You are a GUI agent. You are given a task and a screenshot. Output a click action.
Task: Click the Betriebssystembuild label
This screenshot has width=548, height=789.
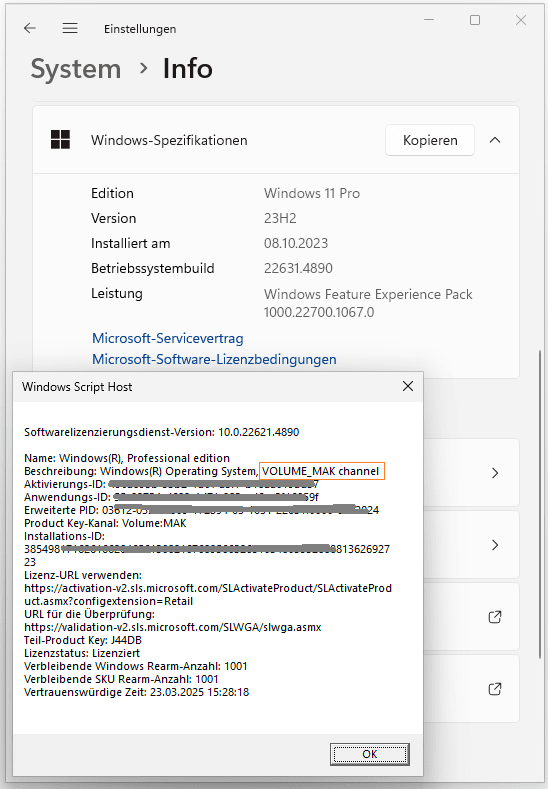152,269
